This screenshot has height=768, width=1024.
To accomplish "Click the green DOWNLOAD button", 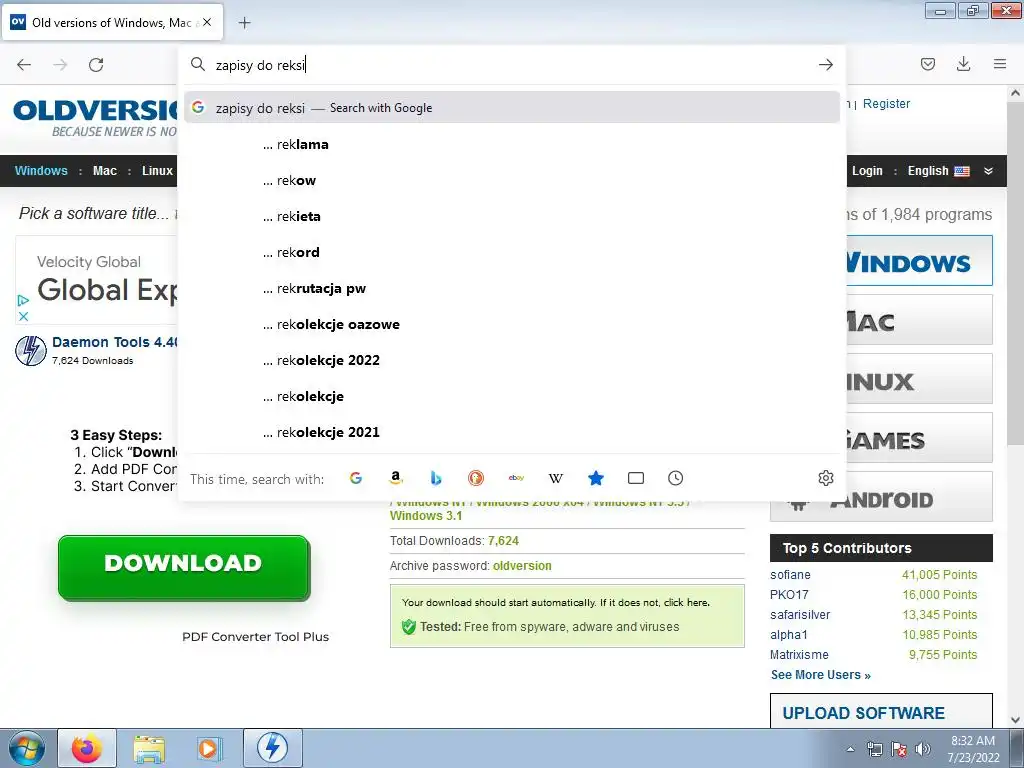I will click(x=184, y=568).
